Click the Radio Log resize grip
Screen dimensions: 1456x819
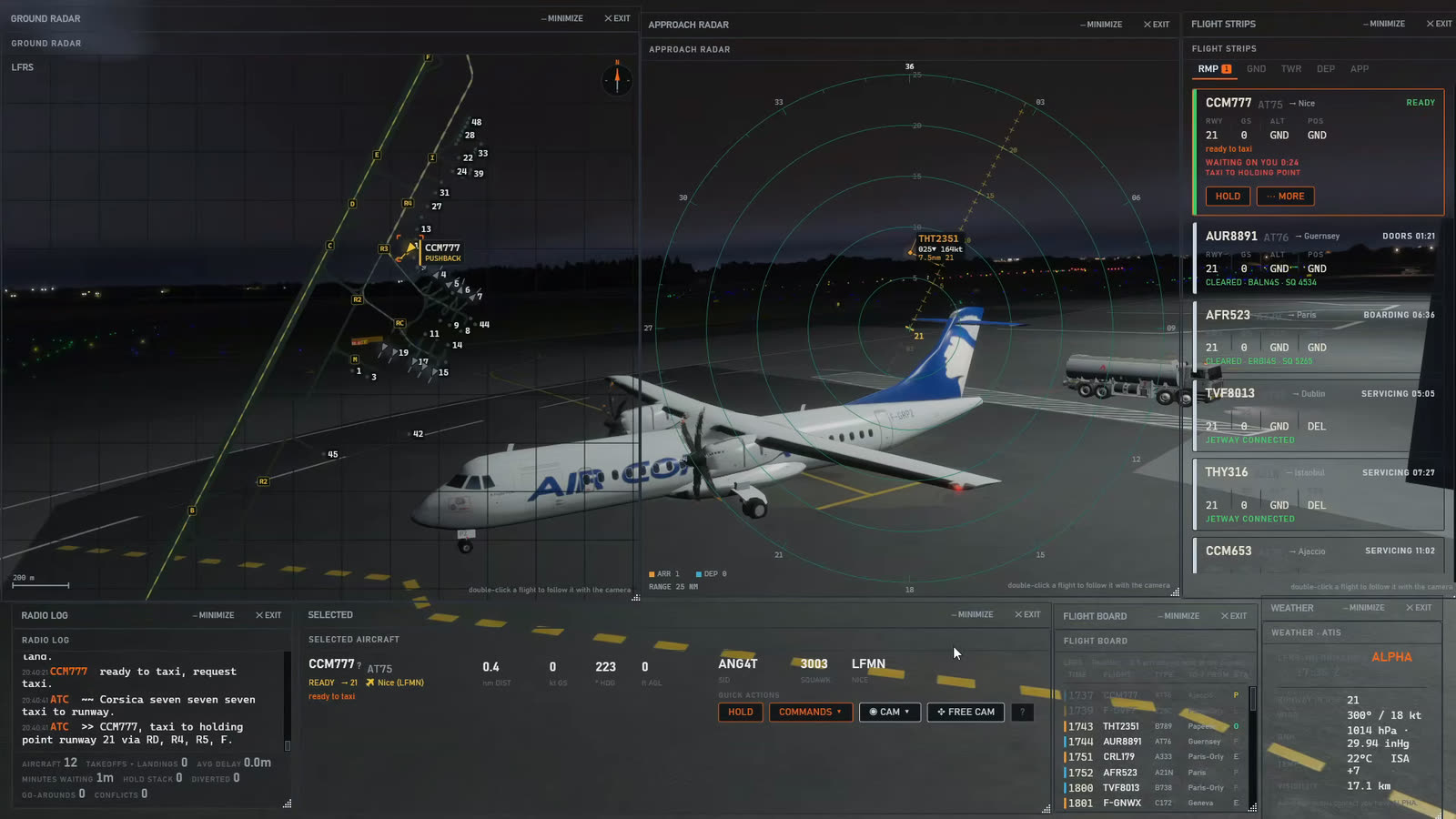point(288,804)
